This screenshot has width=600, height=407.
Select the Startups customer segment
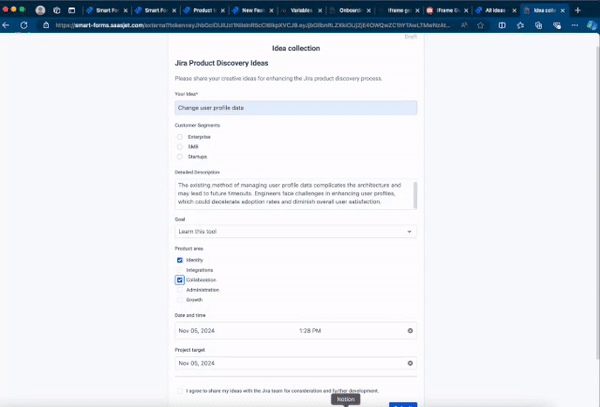[179, 156]
